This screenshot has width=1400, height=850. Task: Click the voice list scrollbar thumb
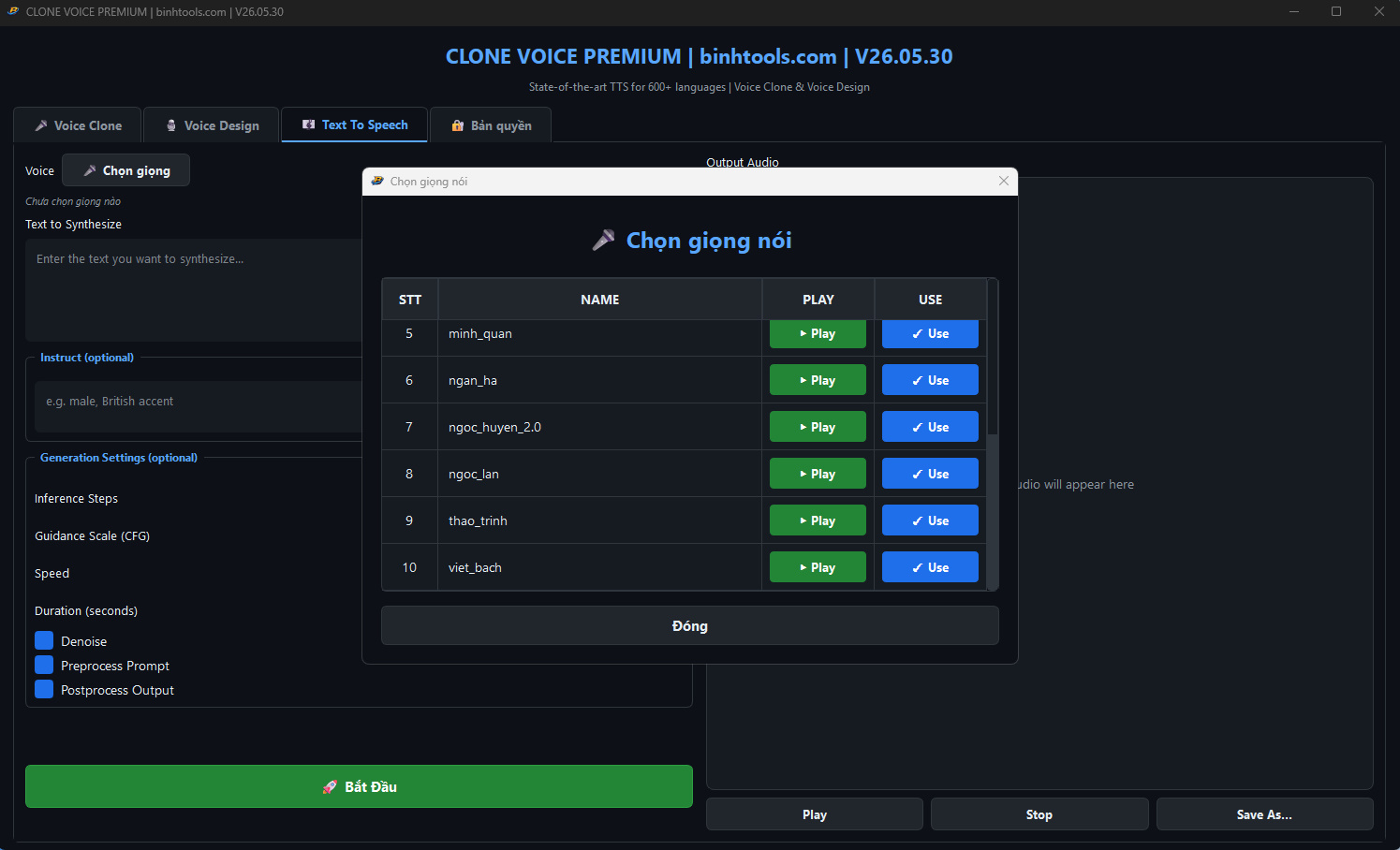pyautogui.click(x=993, y=511)
